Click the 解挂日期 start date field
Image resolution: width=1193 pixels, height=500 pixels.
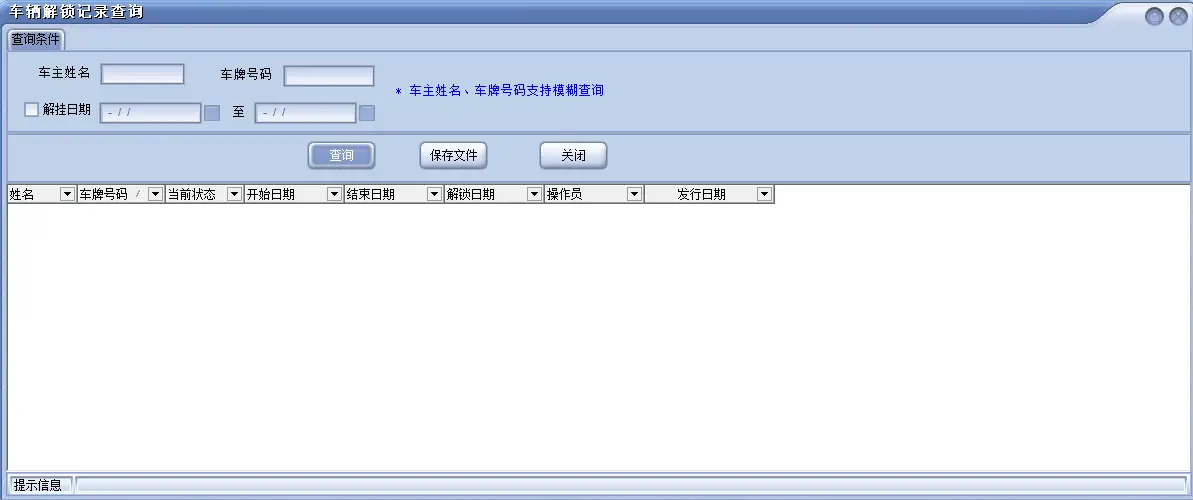tap(151, 113)
